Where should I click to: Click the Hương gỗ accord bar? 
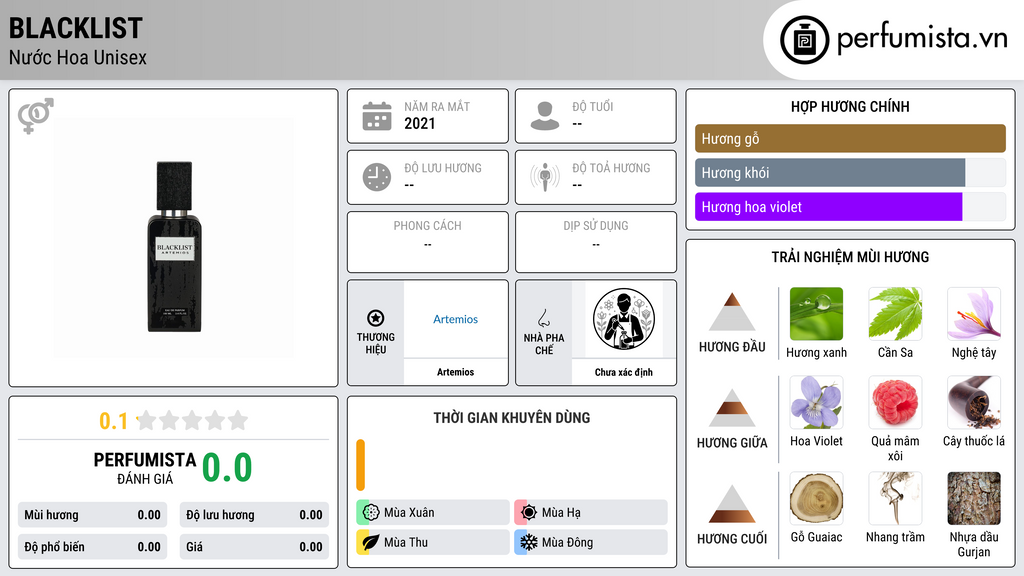tap(850, 138)
